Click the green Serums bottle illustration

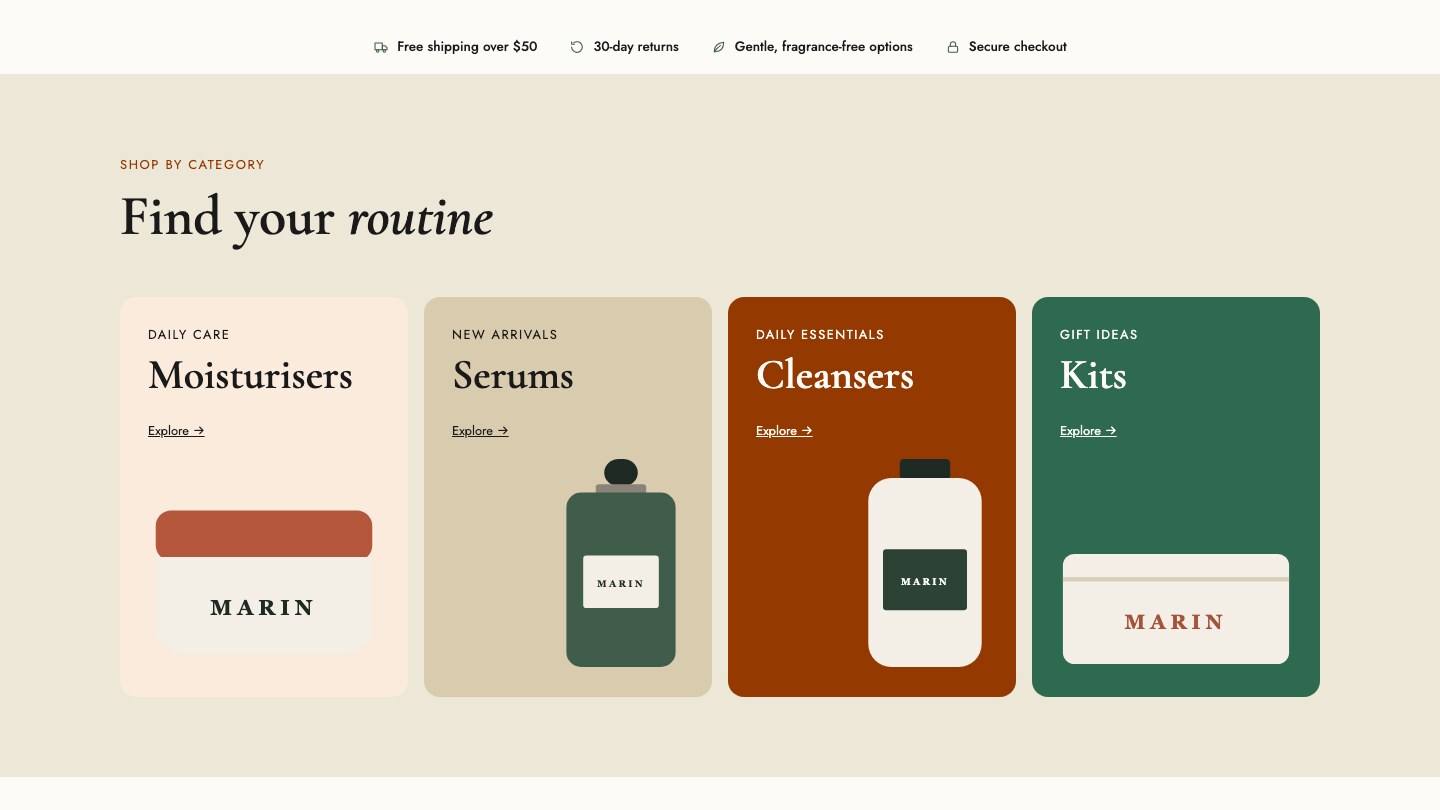tap(621, 563)
